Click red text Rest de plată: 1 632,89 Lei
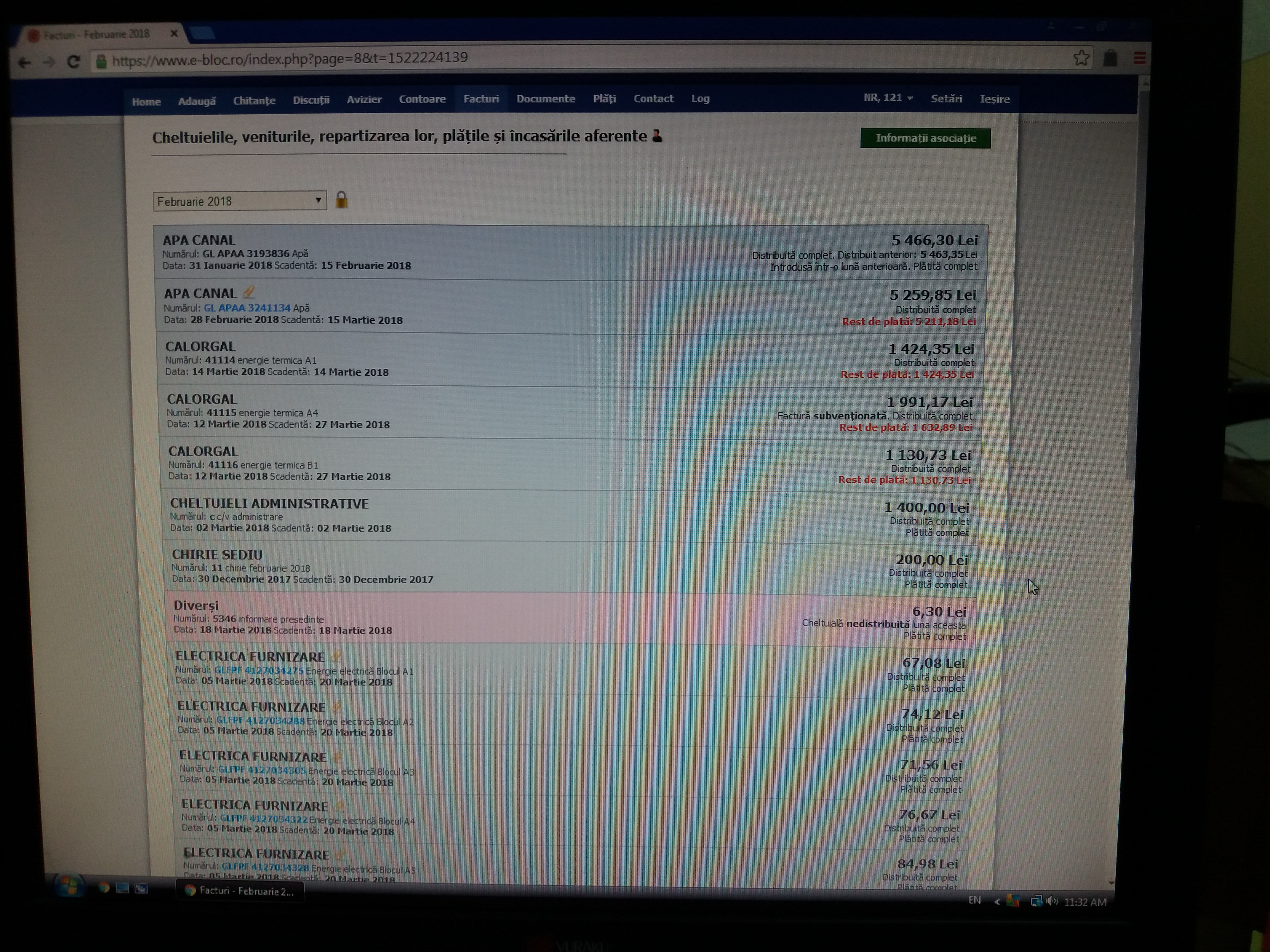1270x952 pixels. click(x=906, y=427)
